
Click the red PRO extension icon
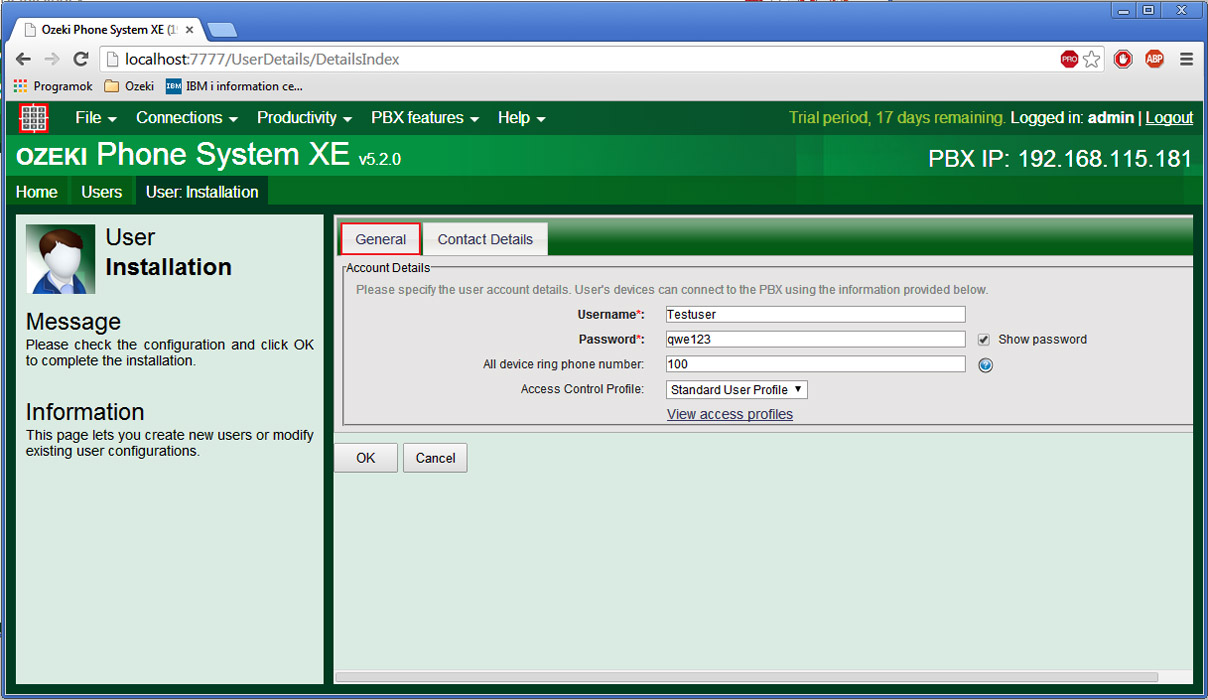[1069, 59]
